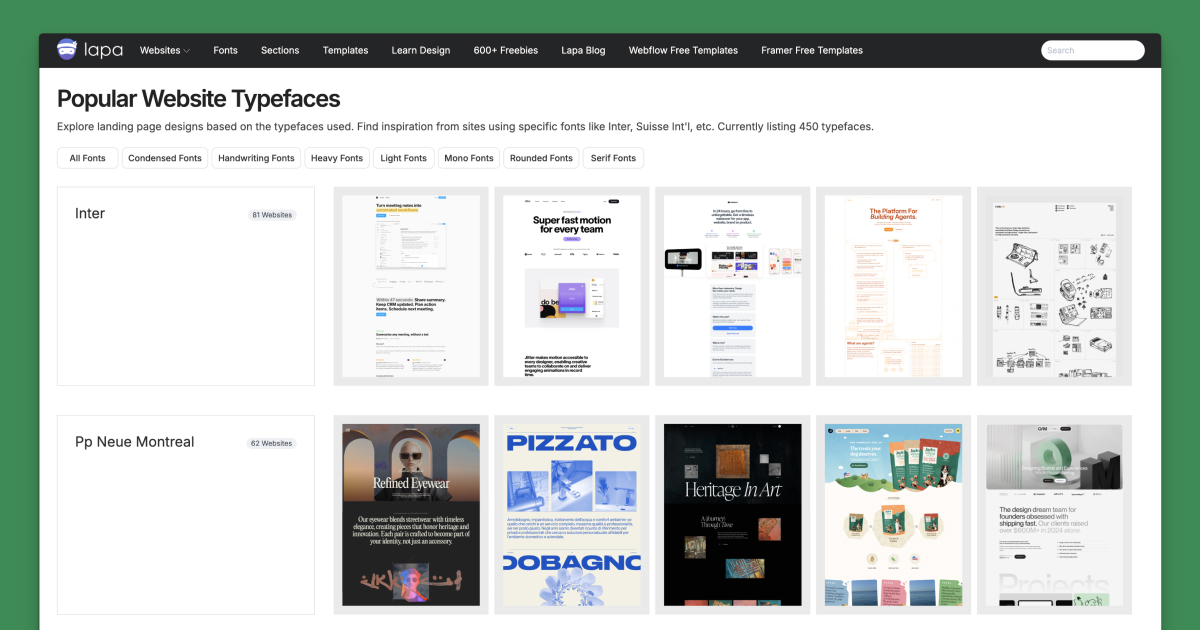Filter by Condensed Fonts
This screenshot has width=1200, height=630.
pos(164,157)
